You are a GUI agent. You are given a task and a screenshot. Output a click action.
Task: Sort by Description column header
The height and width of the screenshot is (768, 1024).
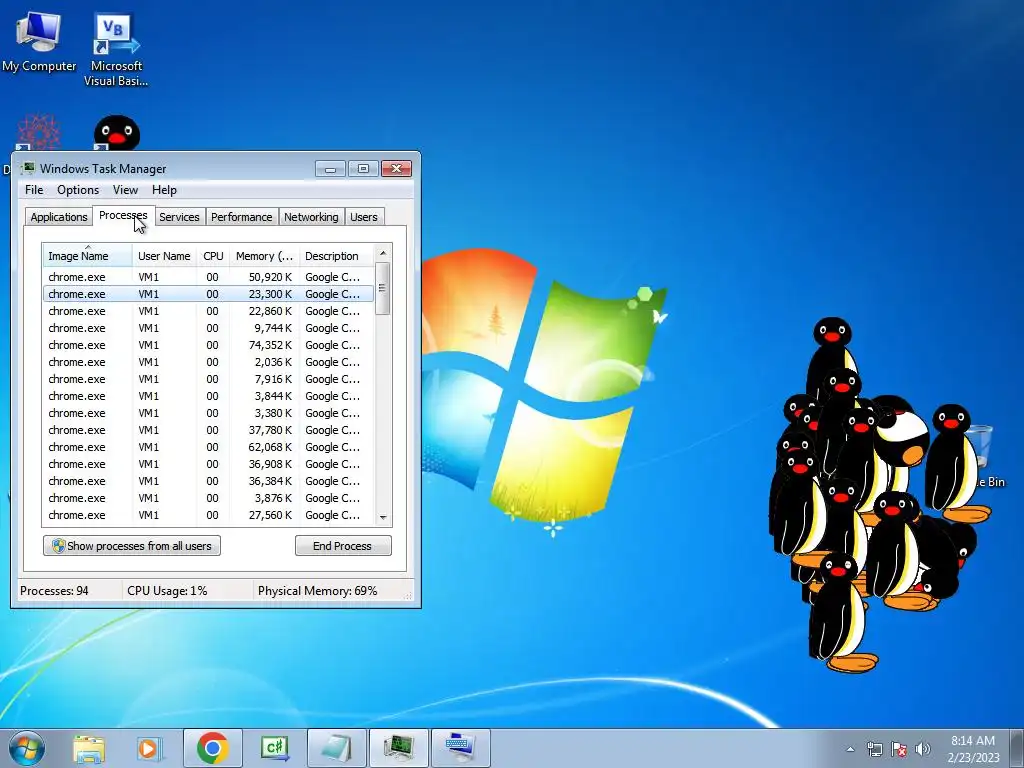click(336, 256)
